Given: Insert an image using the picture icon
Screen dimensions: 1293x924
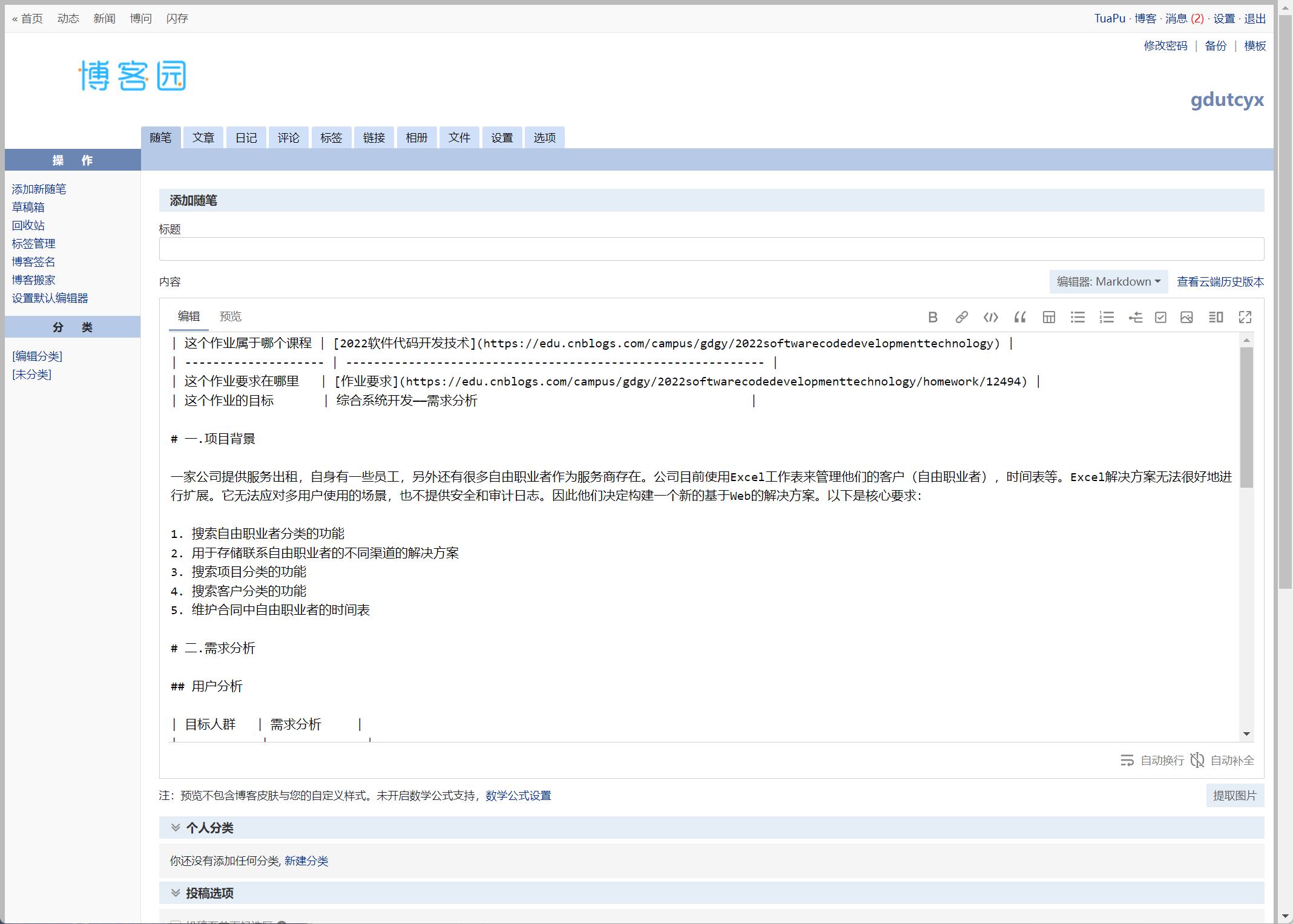Looking at the screenshot, I should click(1186, 317).
